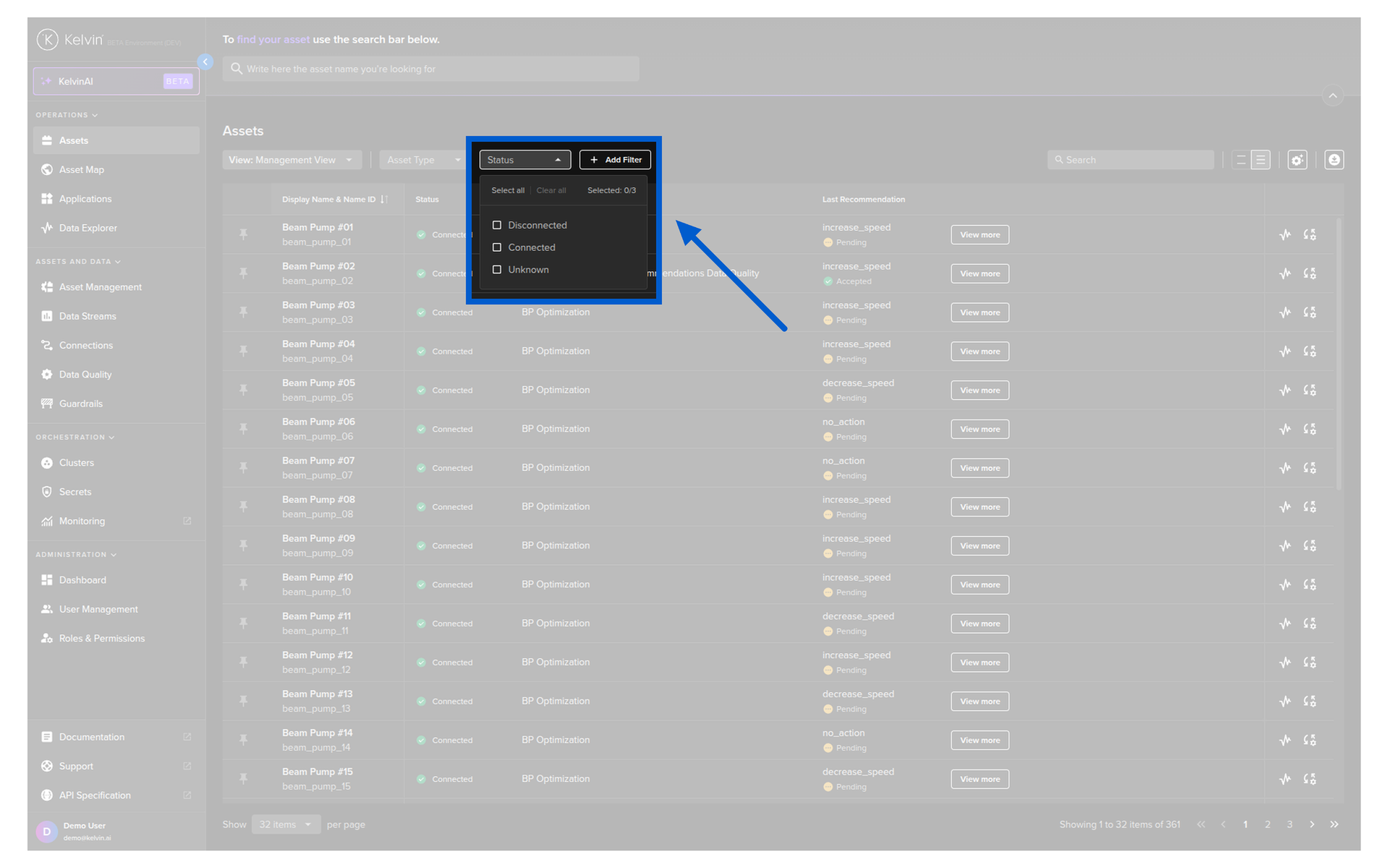The width and height of the screenshot is (1389, 868).
Task: Check the Connected status option
Action: tap(497, 247)
